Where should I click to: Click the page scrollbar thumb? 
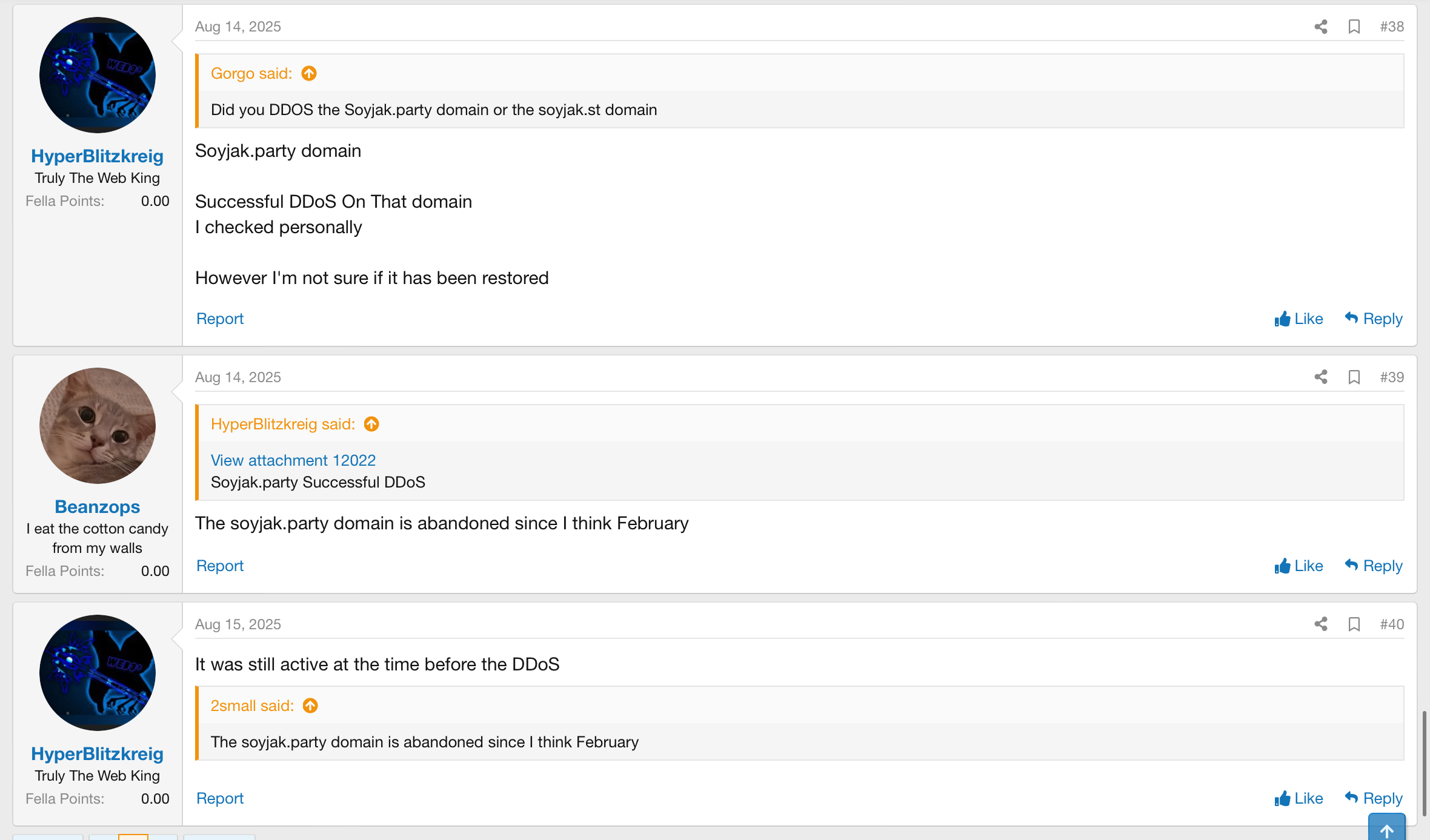tap(1425, 763)
